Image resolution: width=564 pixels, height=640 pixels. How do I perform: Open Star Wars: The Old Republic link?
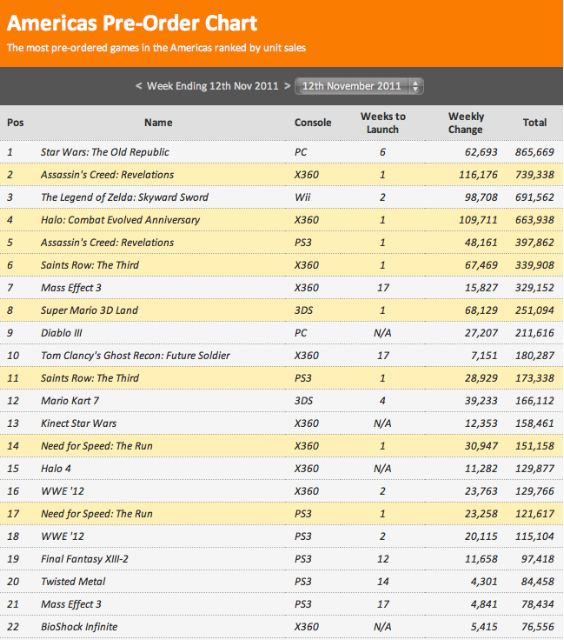pyautogui.click(x=105, y=152)
